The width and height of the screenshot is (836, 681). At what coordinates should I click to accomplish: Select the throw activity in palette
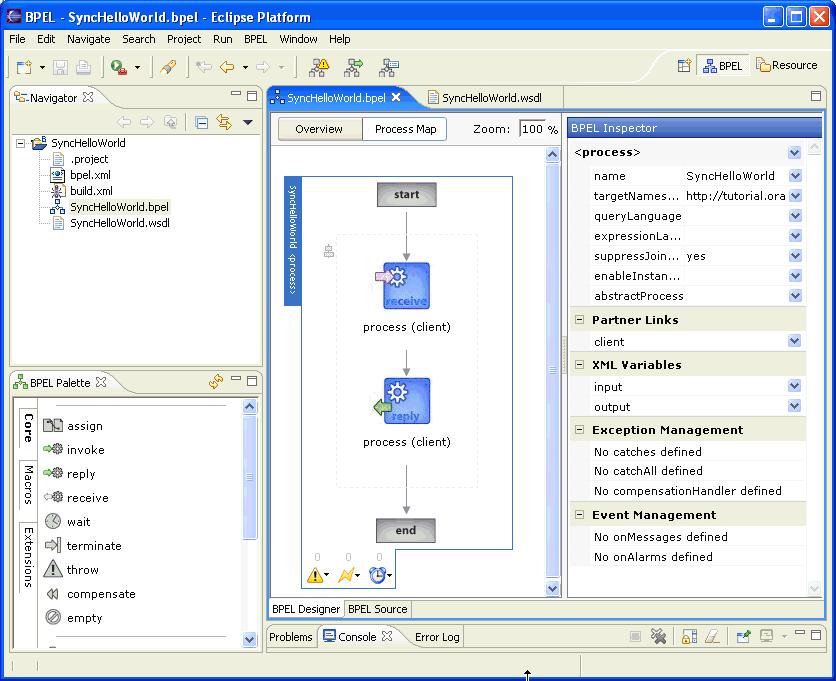(x=71, y=570)
